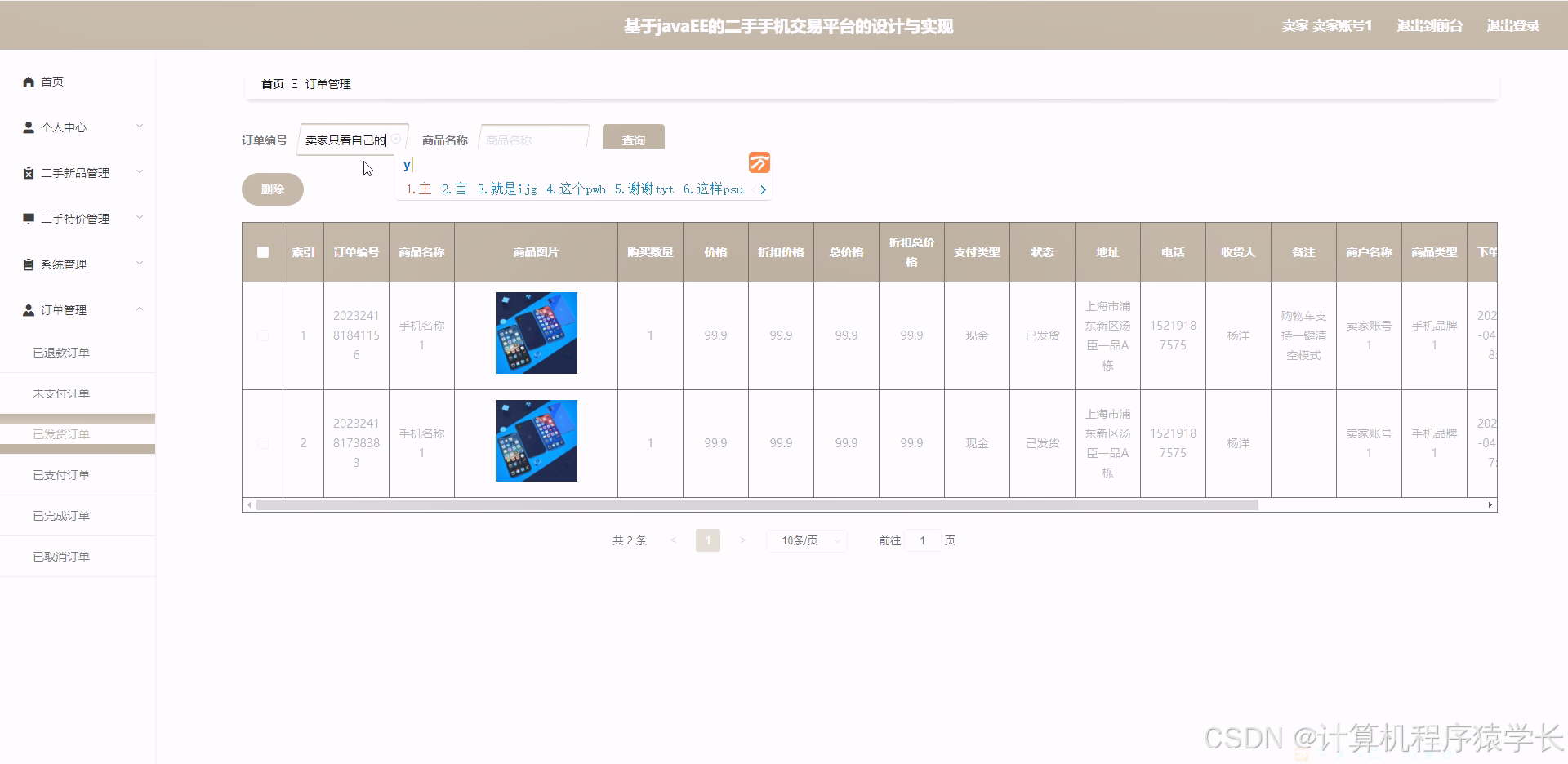Choose IME candidate 2.言
Image resolution: width=1568 pixels, height=764 pixels.
(x=455, y=189)
